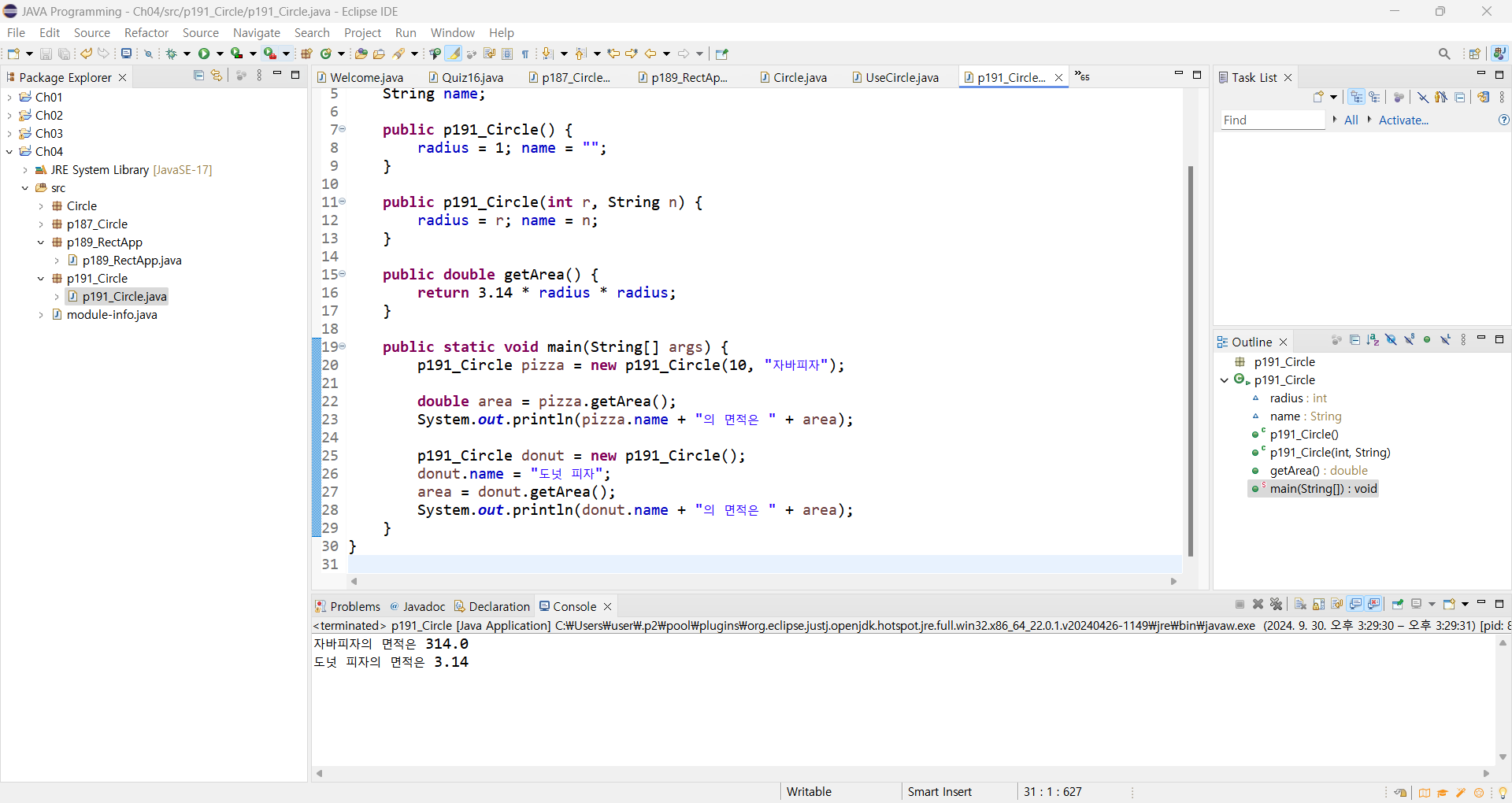The width and height of the screenshot is (1512, 803).
Task: Toggle Scroll Lock in Console toolbar
Action: click(x=1319, y=604)
